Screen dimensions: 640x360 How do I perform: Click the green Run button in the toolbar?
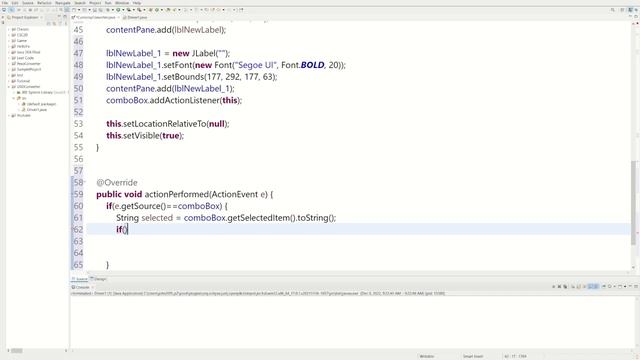pos(118,10)
